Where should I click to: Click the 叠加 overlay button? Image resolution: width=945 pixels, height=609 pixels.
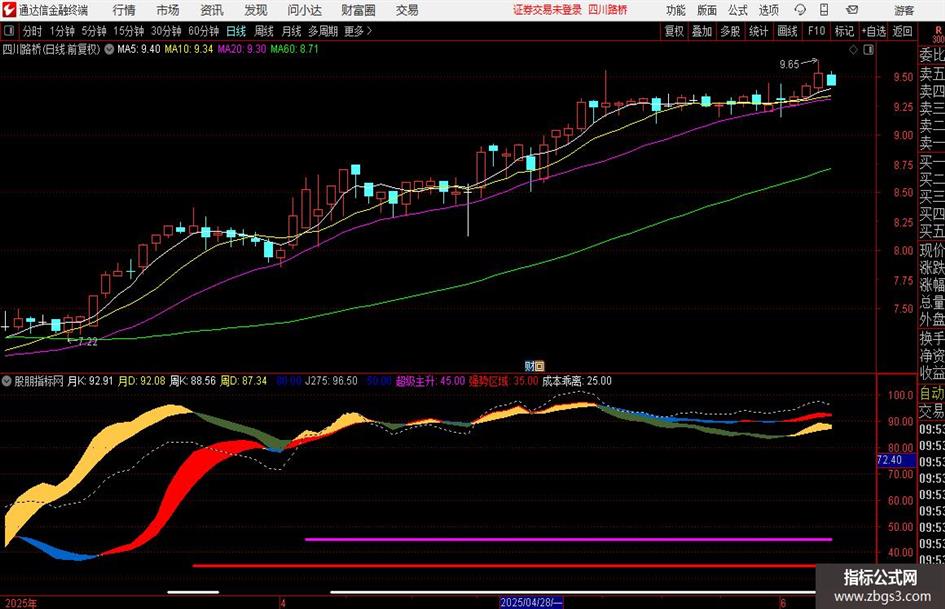pyautogui.click(x=702, y=31)
